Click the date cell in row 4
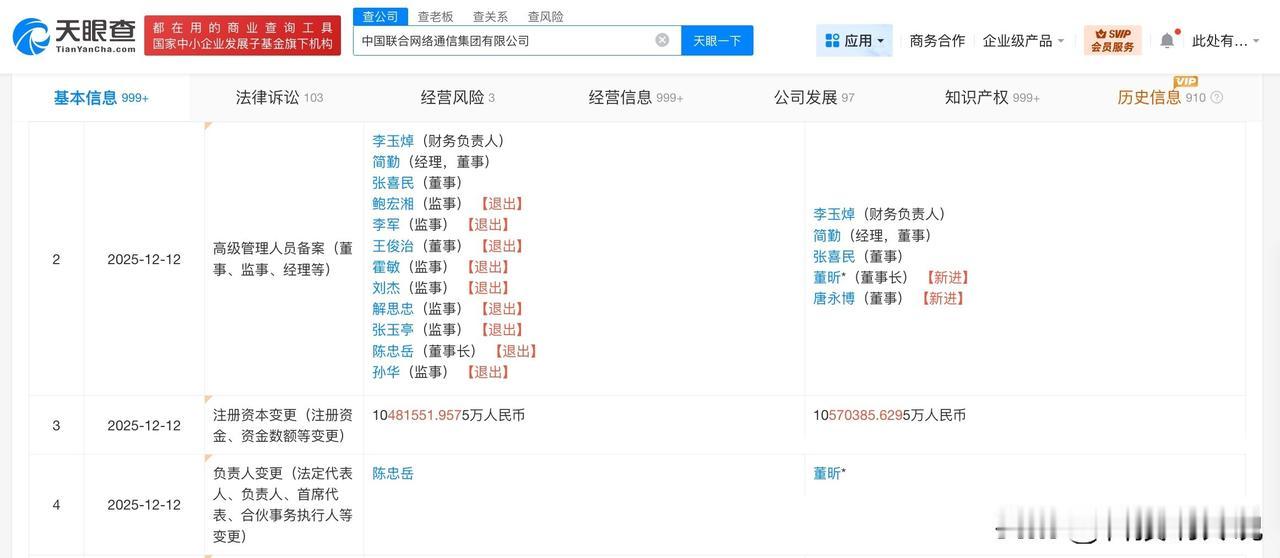 [x=144, y=505]
